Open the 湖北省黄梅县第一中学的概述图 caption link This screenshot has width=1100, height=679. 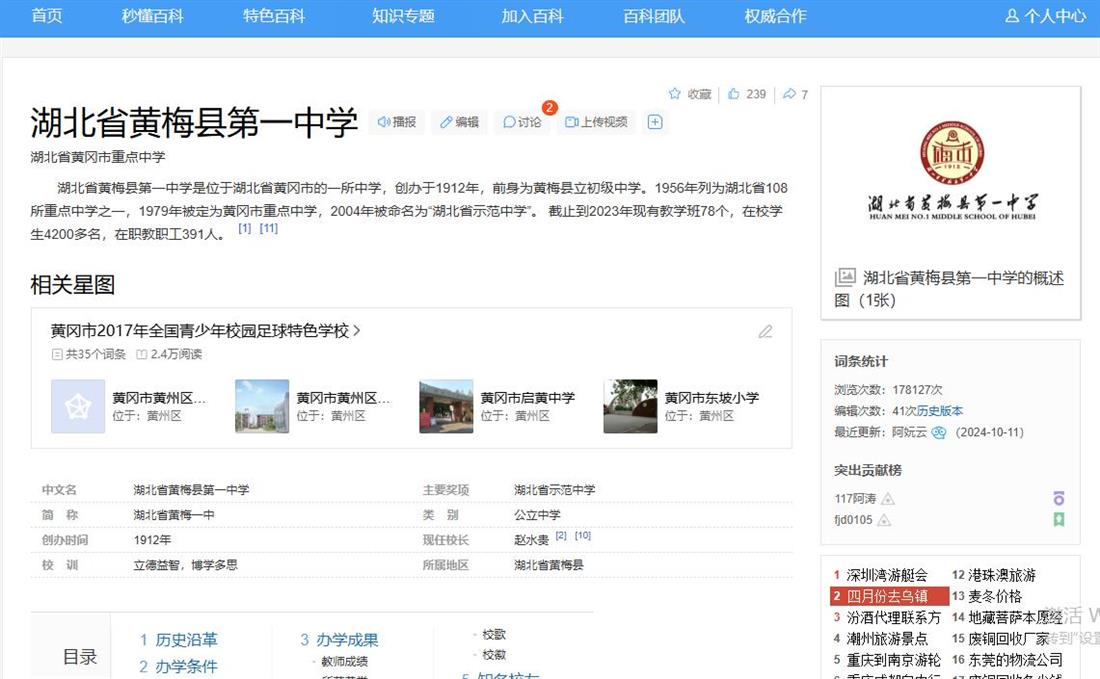pos(949,289)
